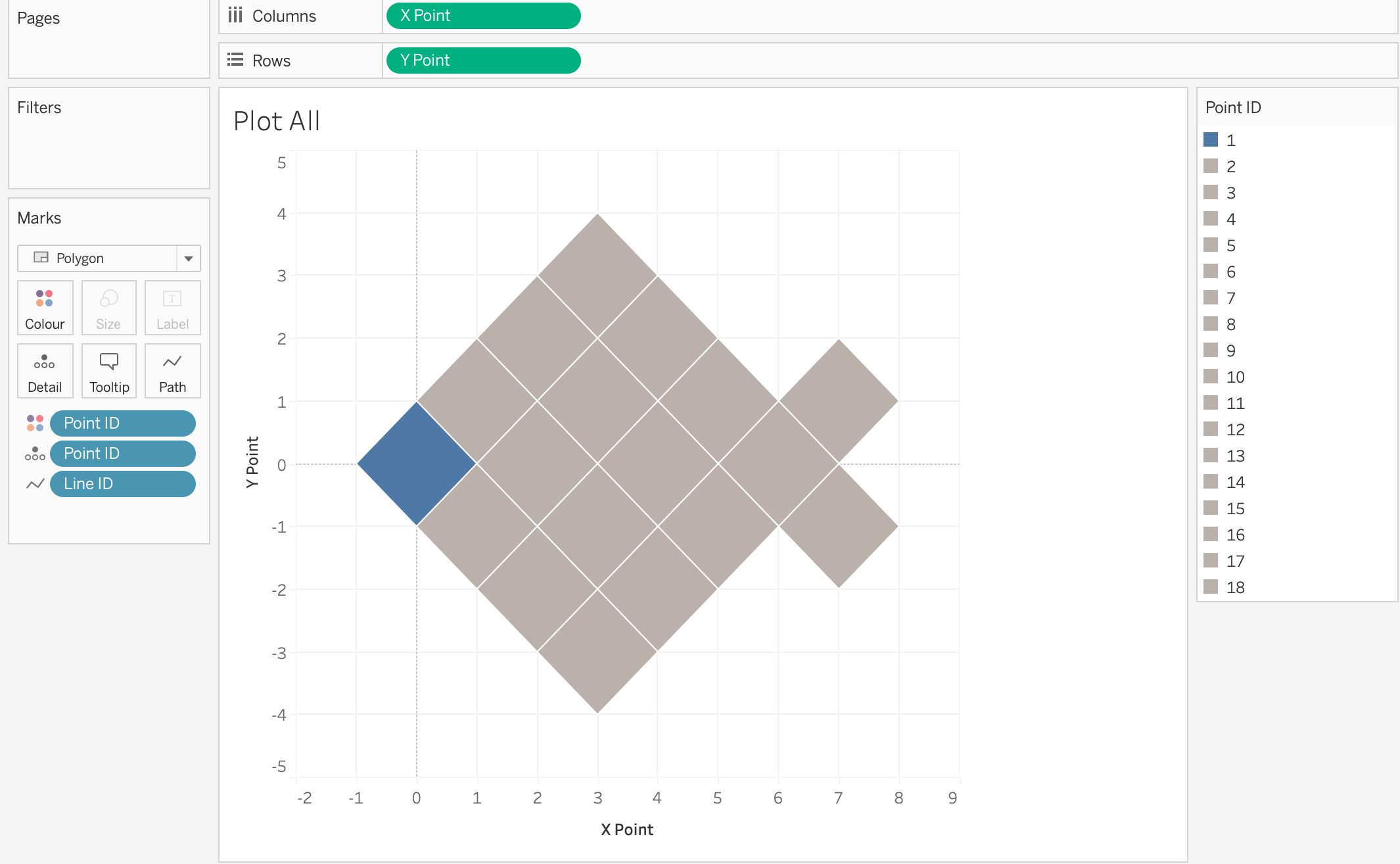Click the Label marks card

(x=172, y=308)
